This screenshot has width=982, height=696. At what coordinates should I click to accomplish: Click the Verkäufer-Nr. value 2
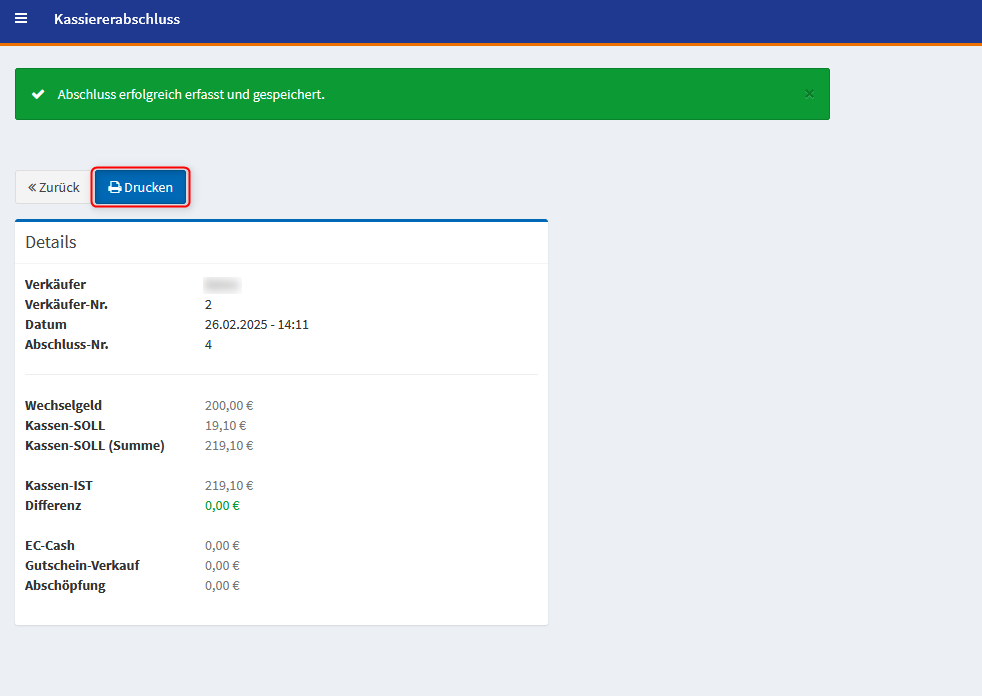coord(208,304)
